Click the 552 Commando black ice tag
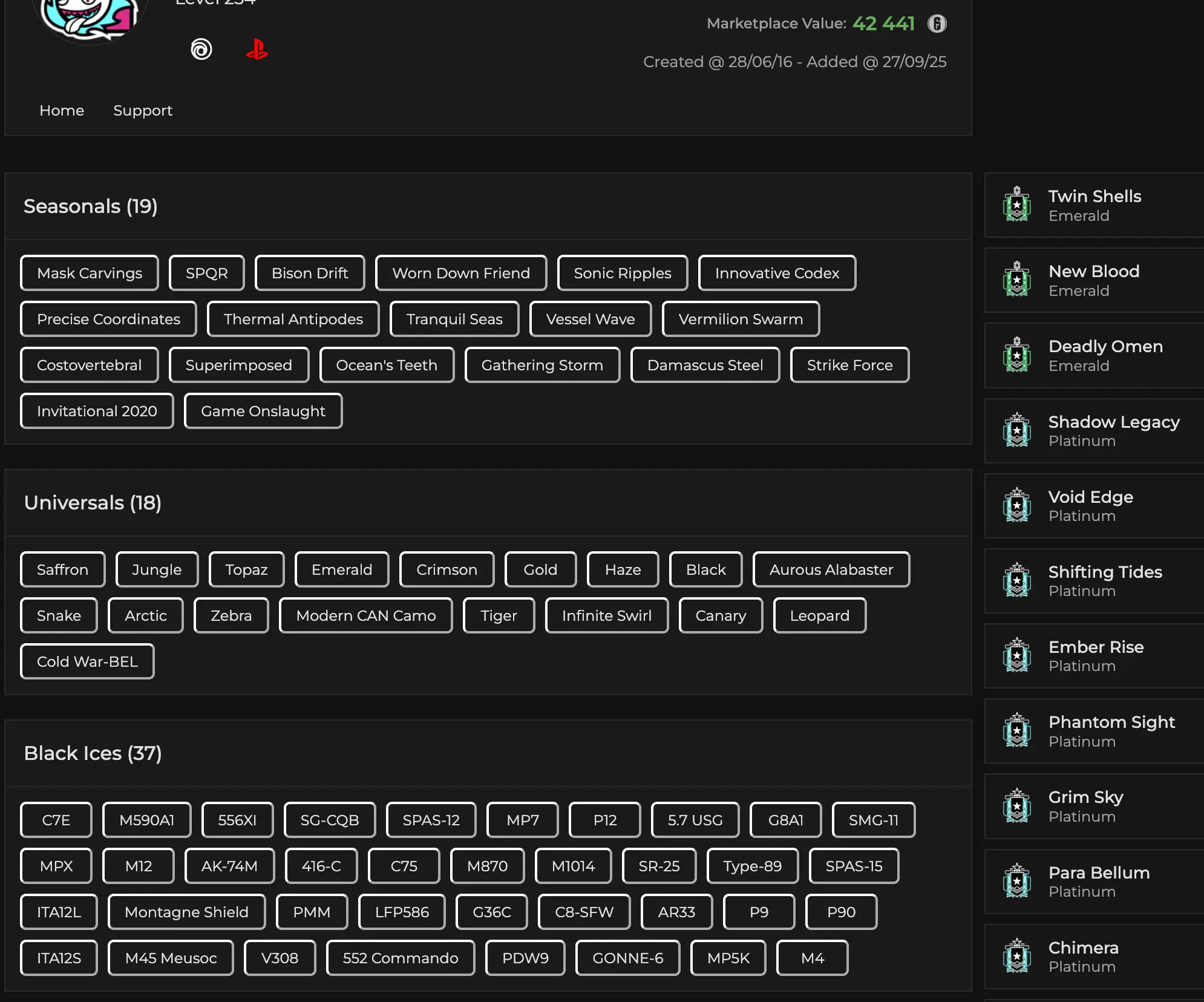Viewport: 1204px width, 1002px height. tap(401, 958)
